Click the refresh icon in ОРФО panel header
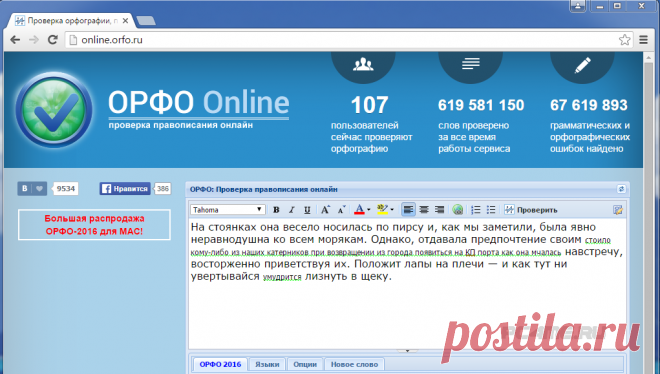This screenshot has height=374, width=660. tap(621, 189)
